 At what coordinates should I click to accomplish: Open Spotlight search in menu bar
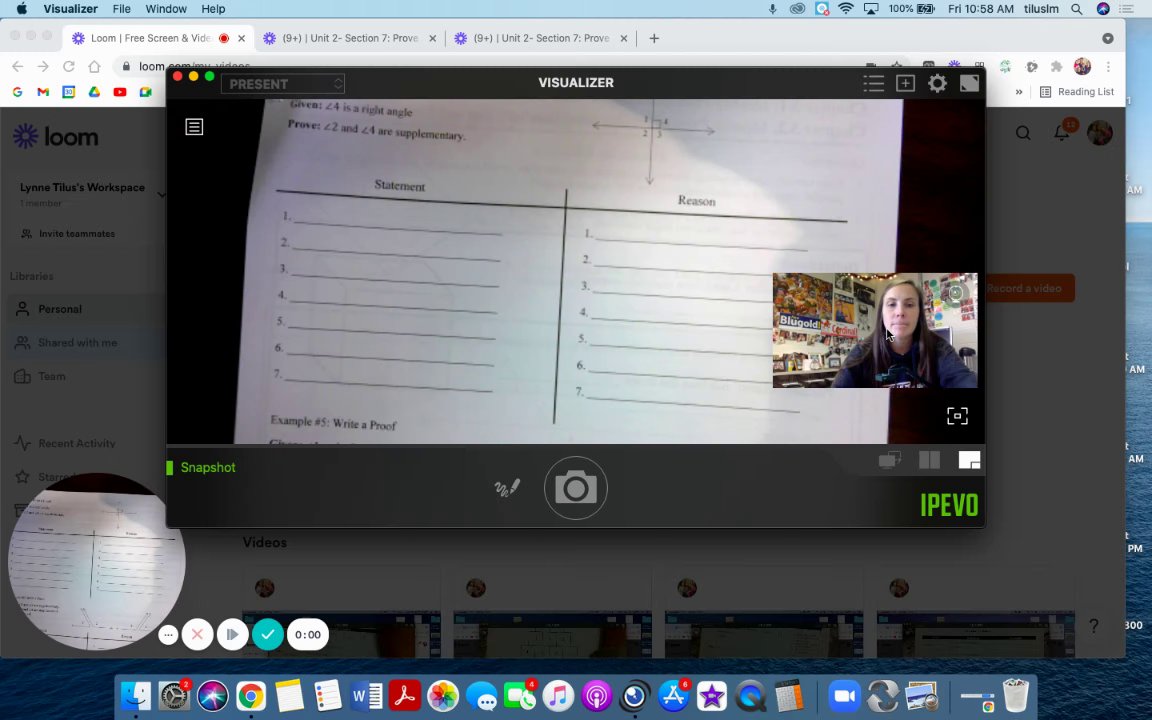click(1076, 9)
